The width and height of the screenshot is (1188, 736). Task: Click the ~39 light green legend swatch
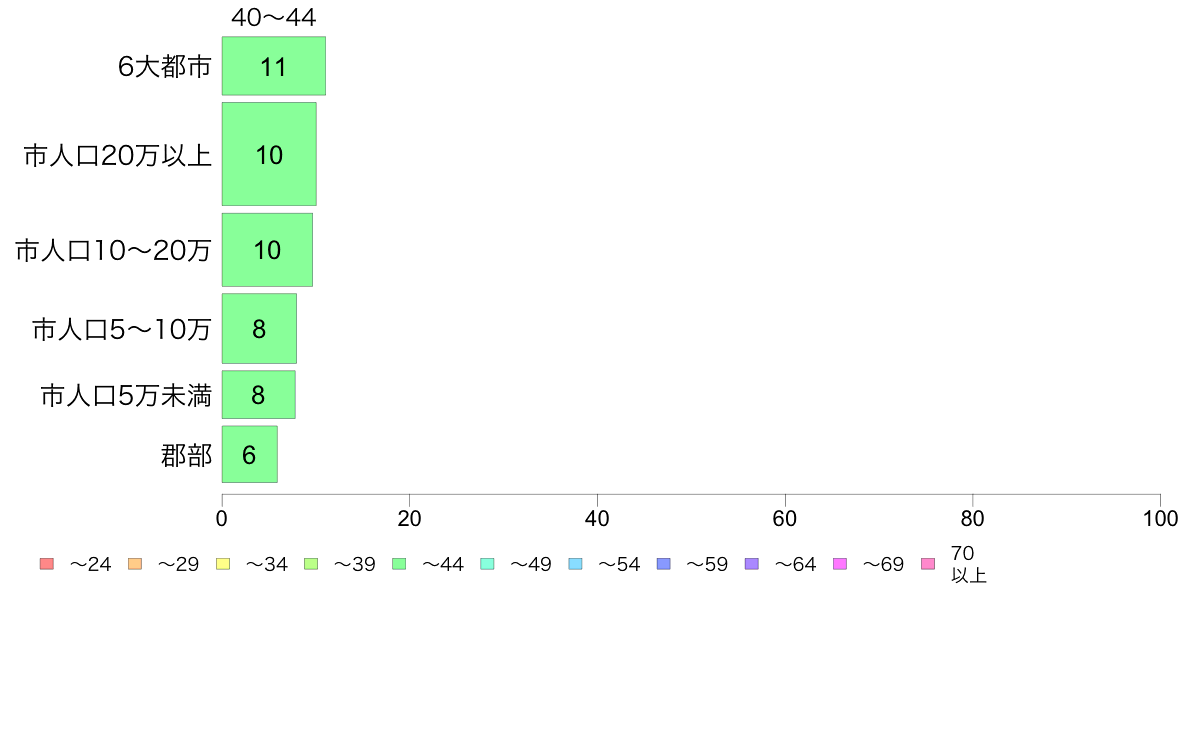(x=311, y=564)
